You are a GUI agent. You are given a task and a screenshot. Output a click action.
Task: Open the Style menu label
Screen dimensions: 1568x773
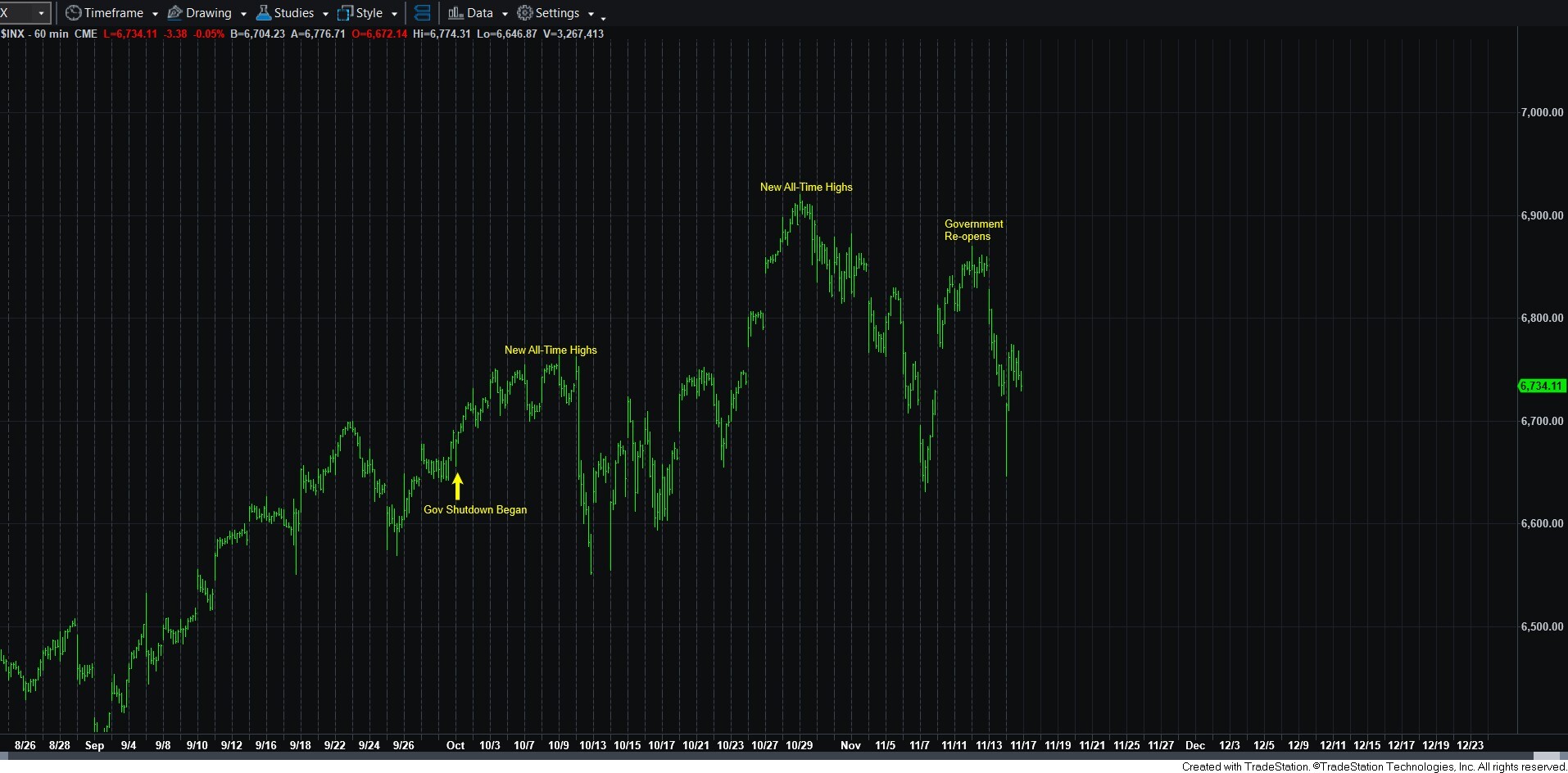pyautogui.click(x=369, y=13)
